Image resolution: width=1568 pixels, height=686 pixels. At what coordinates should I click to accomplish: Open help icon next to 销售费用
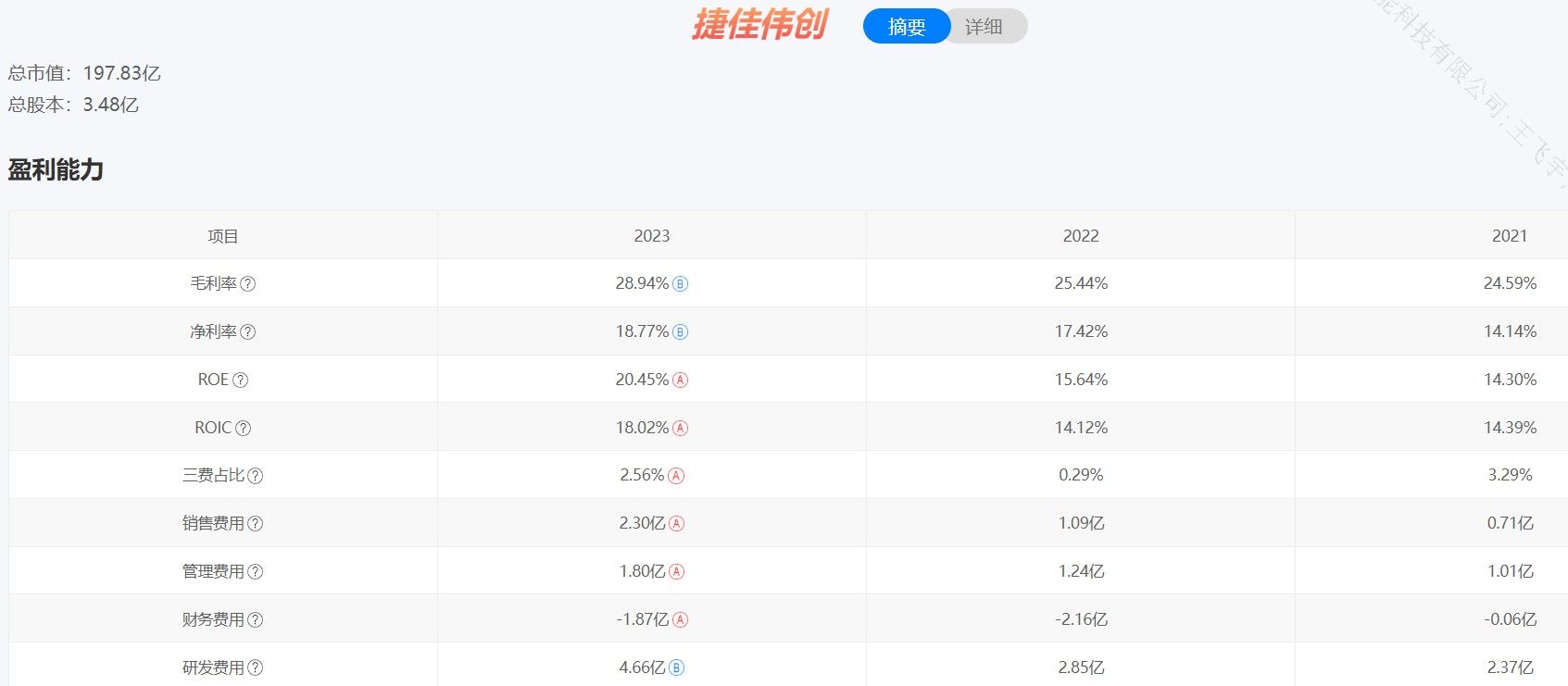(x=255, y=524)
